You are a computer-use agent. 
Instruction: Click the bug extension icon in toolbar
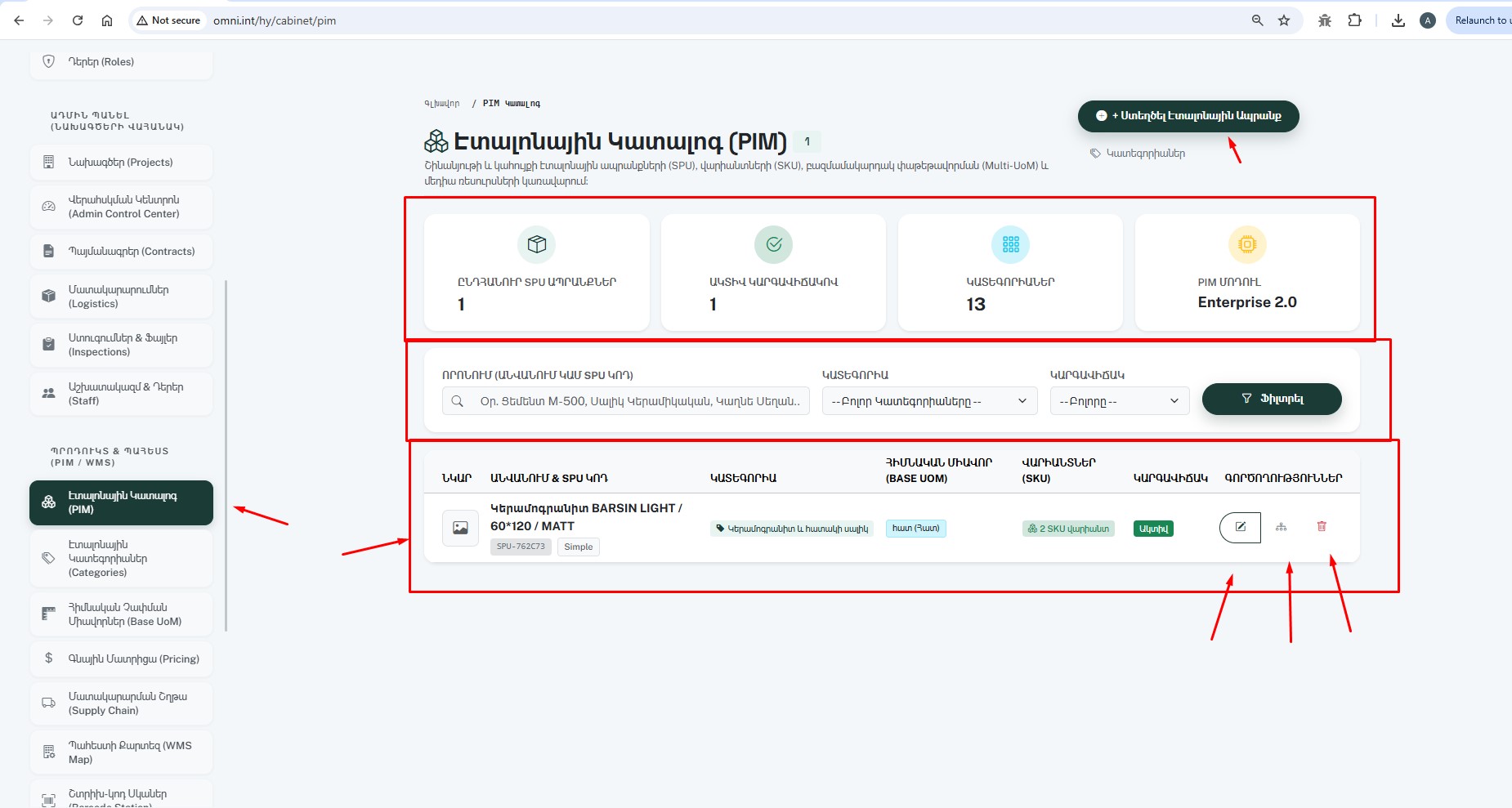[1325, 20]
